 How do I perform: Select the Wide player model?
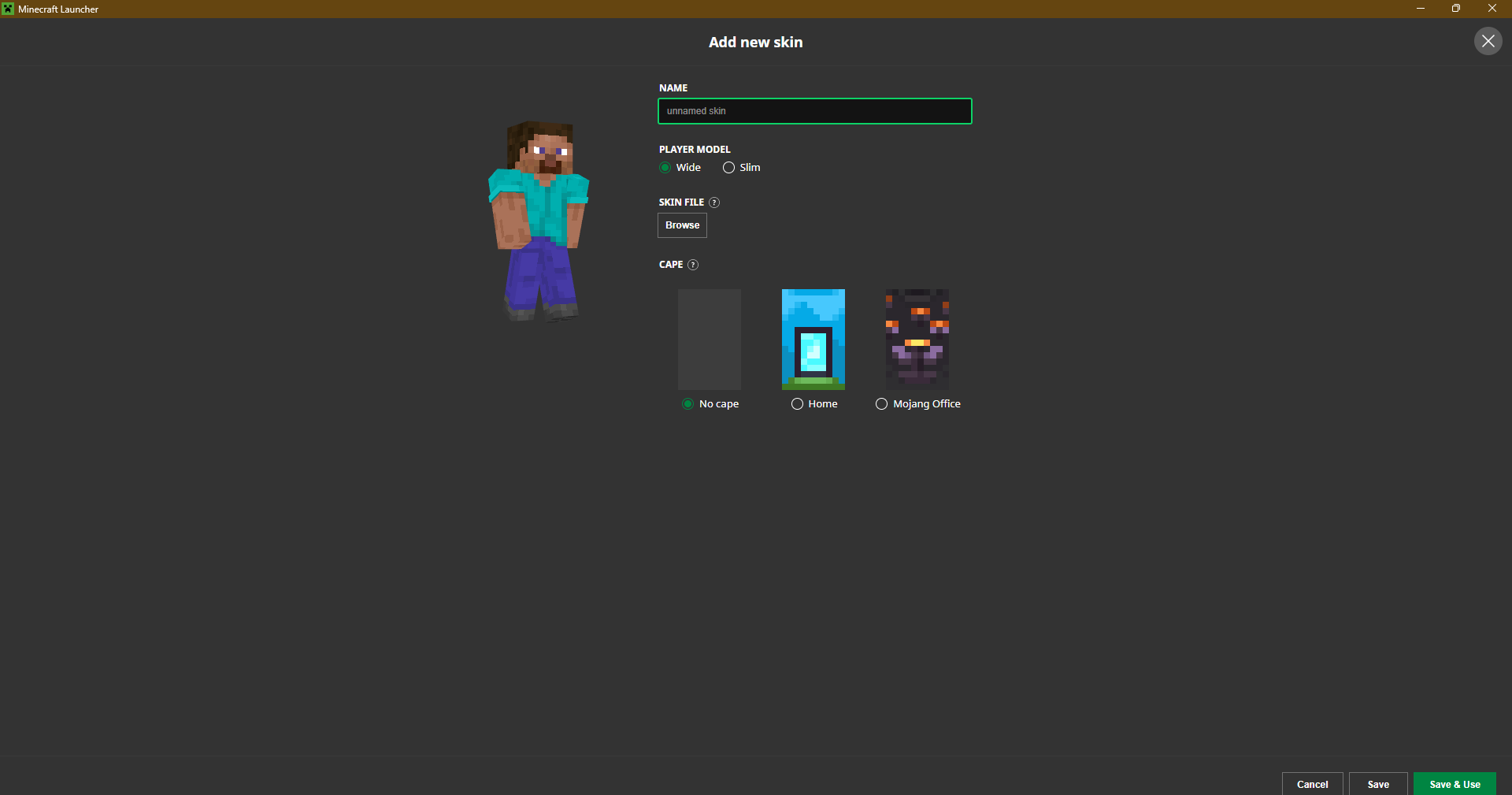pyautogui.click(x=665, y=168)
